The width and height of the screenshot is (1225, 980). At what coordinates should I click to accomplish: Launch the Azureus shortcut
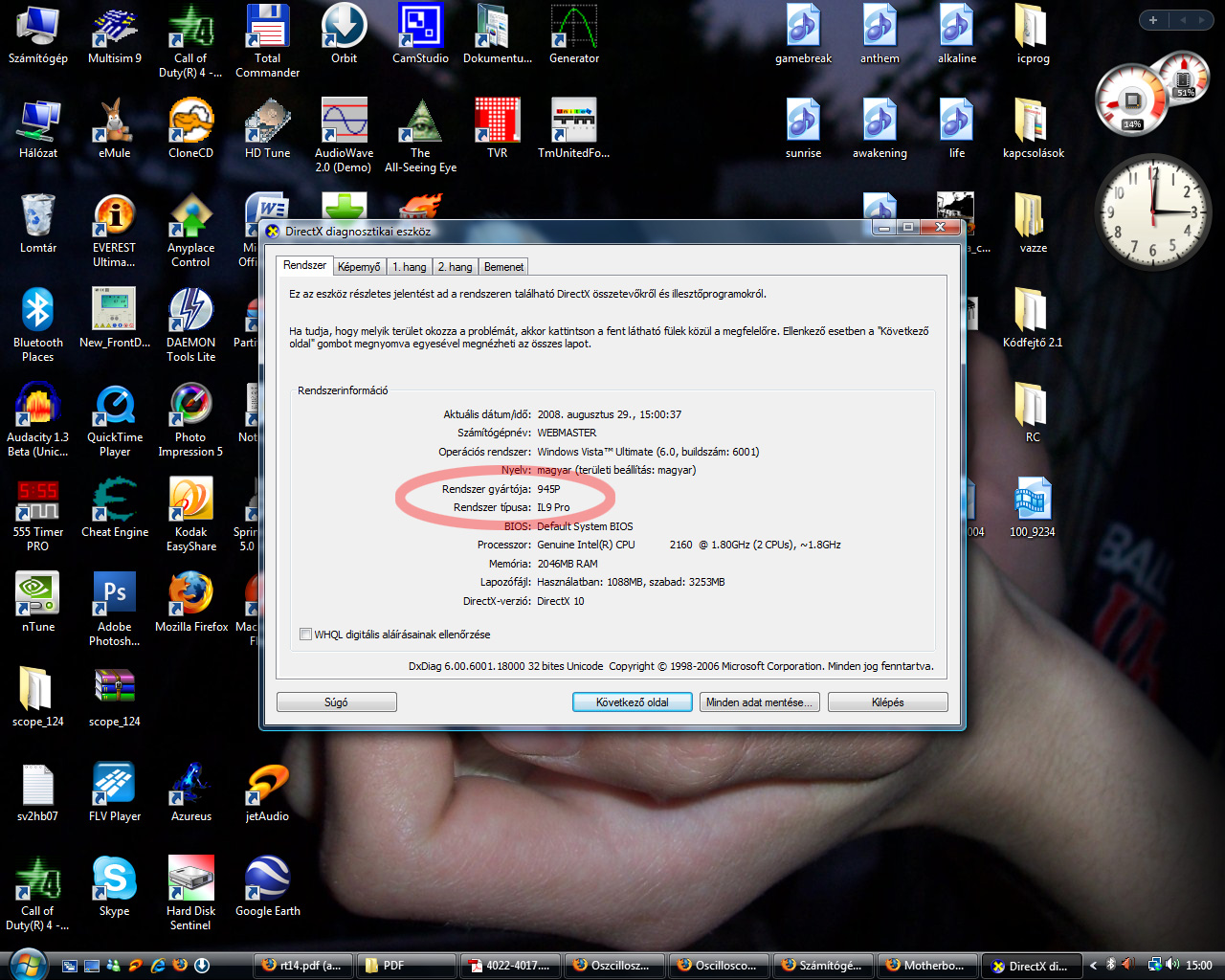click(191, 792)
